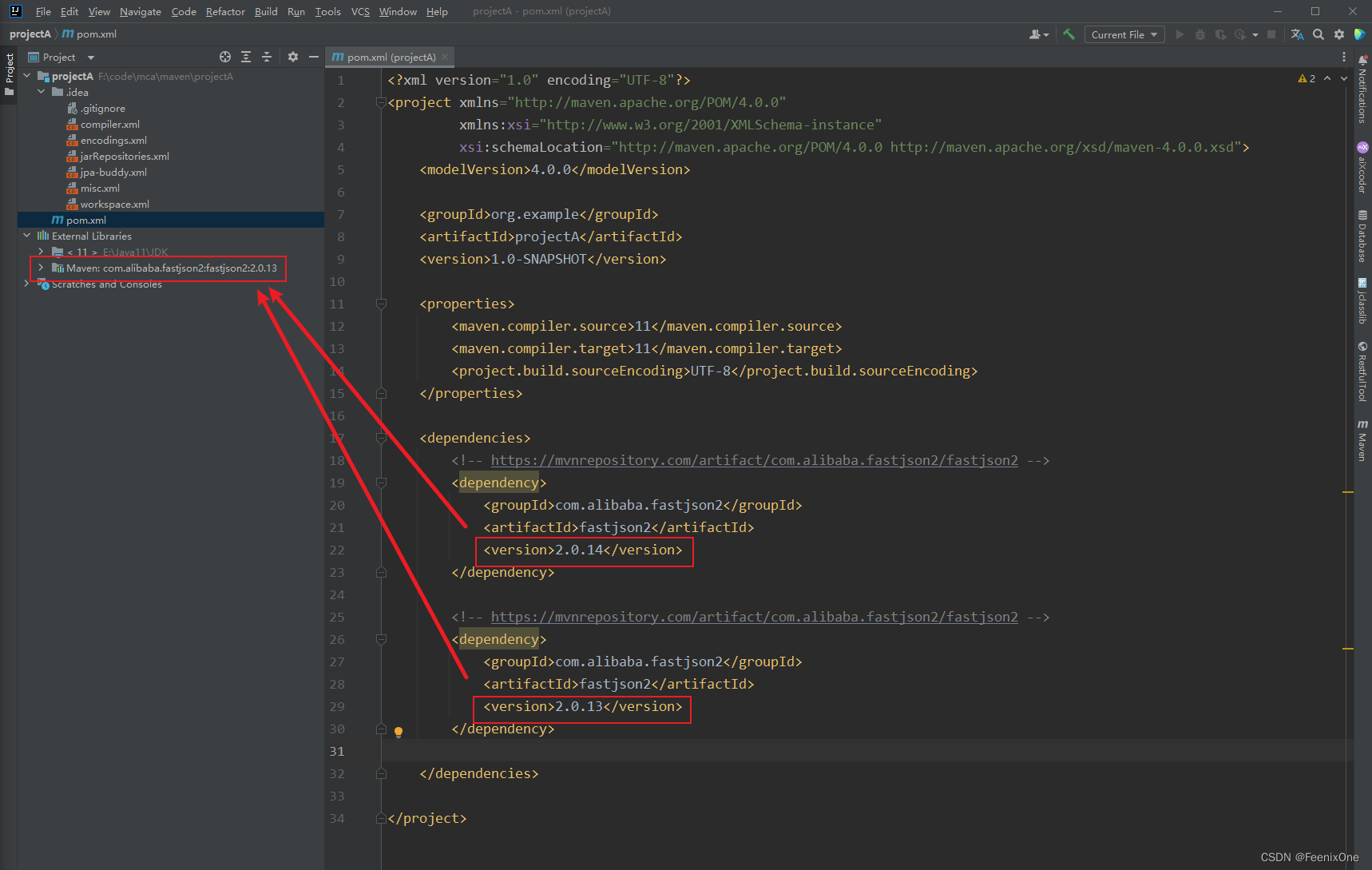Close the pom.xml editor tab

pyautogui.click(x=445, y=57)
